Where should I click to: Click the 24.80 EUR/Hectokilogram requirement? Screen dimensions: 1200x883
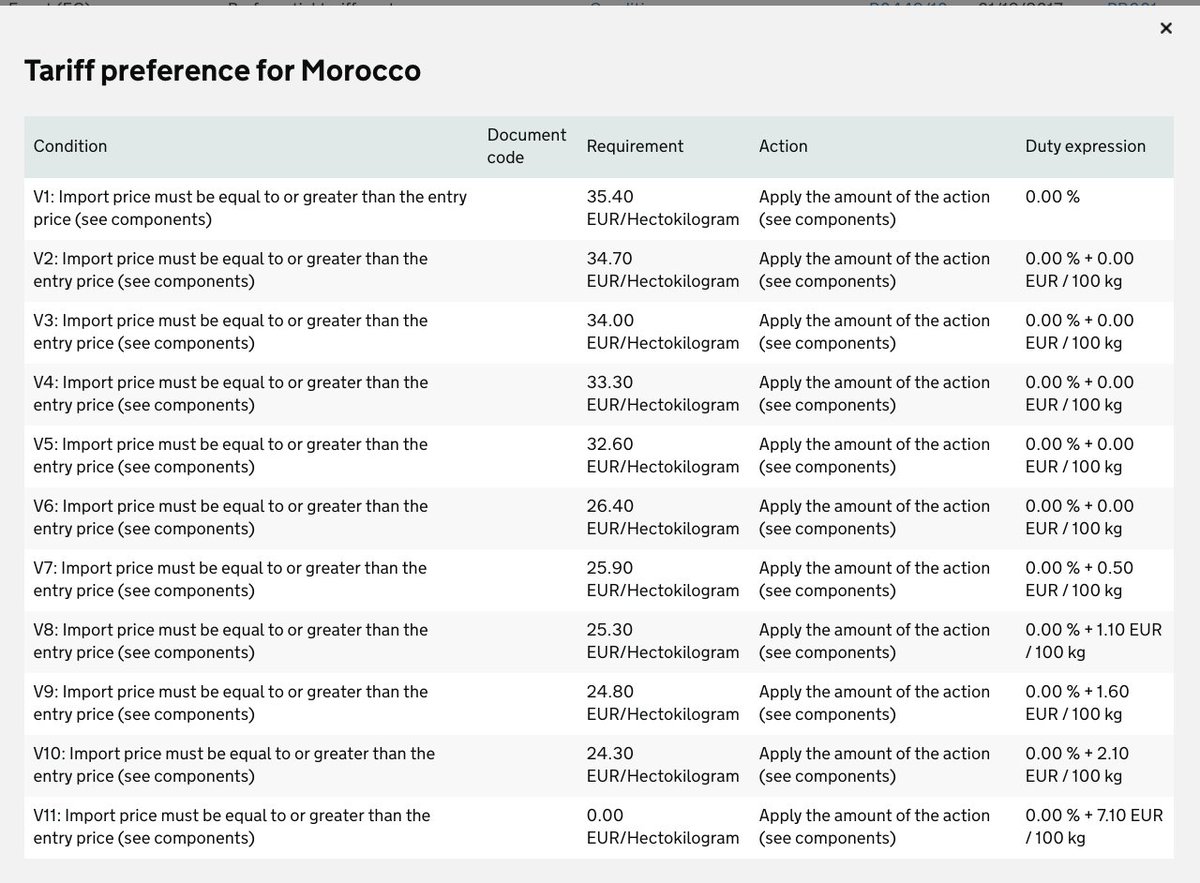point(662,704)
